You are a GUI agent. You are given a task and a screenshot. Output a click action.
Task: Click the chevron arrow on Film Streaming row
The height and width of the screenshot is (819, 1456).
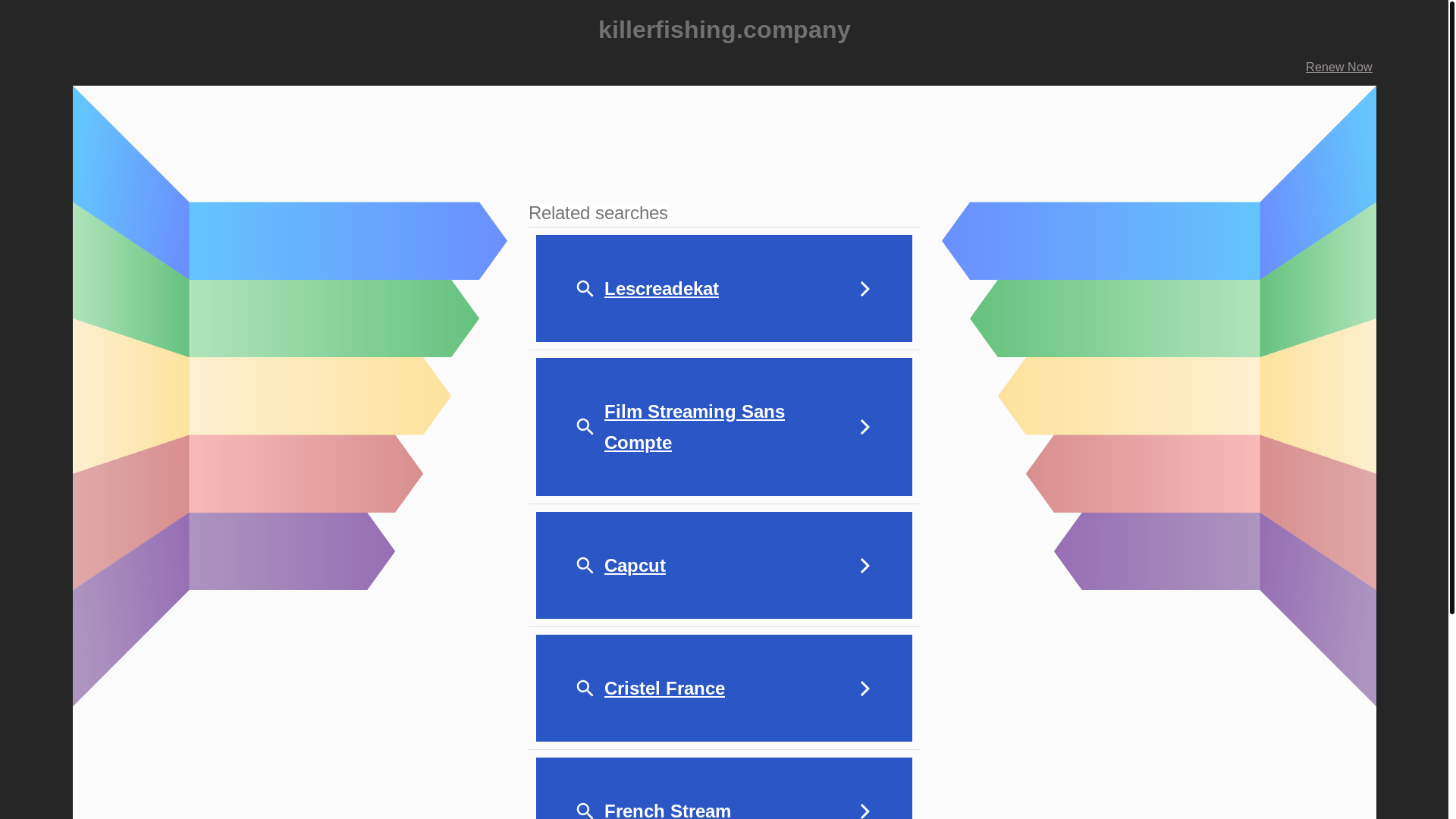[864, 427]
